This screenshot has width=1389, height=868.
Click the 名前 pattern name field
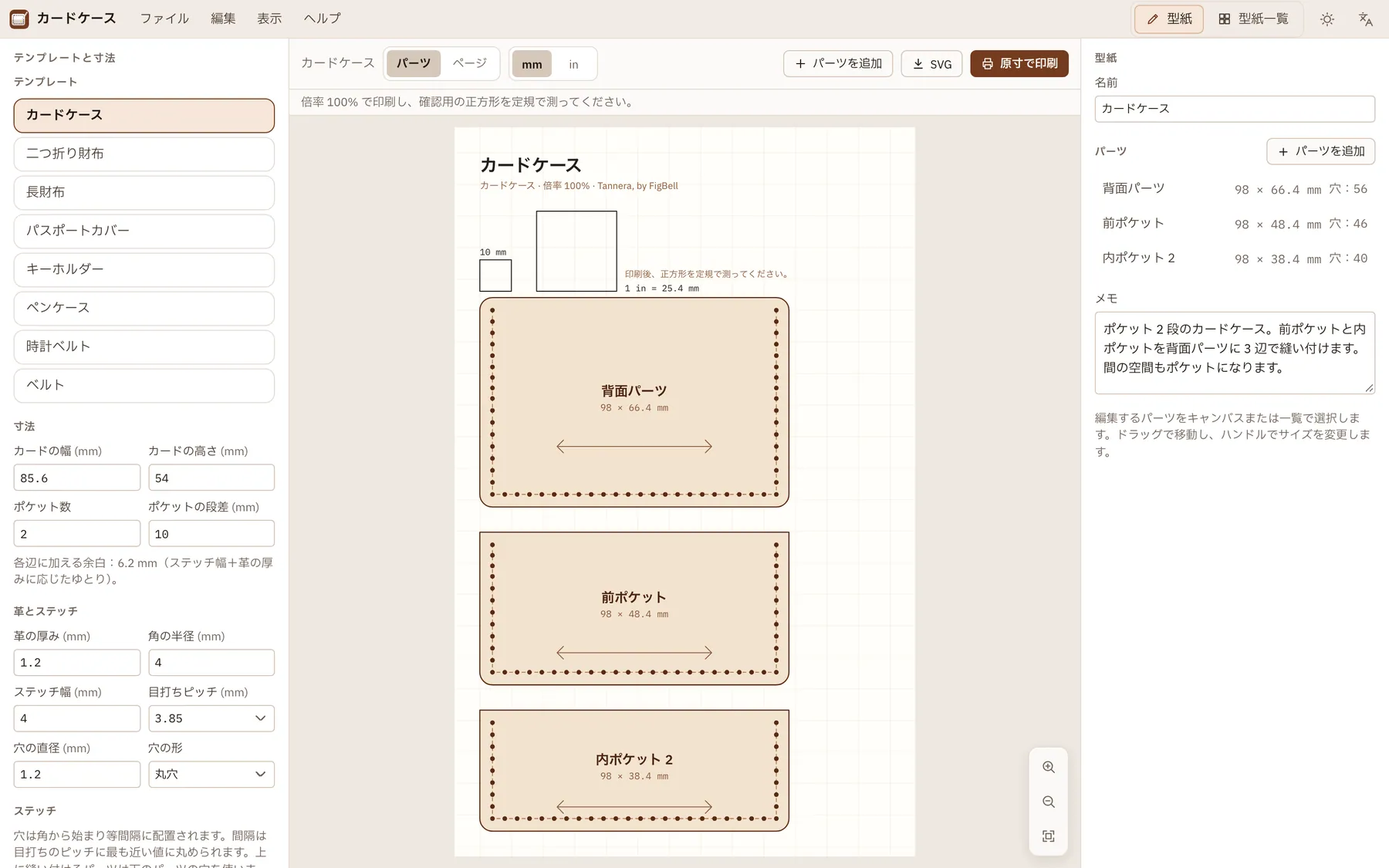[1235, 109]
